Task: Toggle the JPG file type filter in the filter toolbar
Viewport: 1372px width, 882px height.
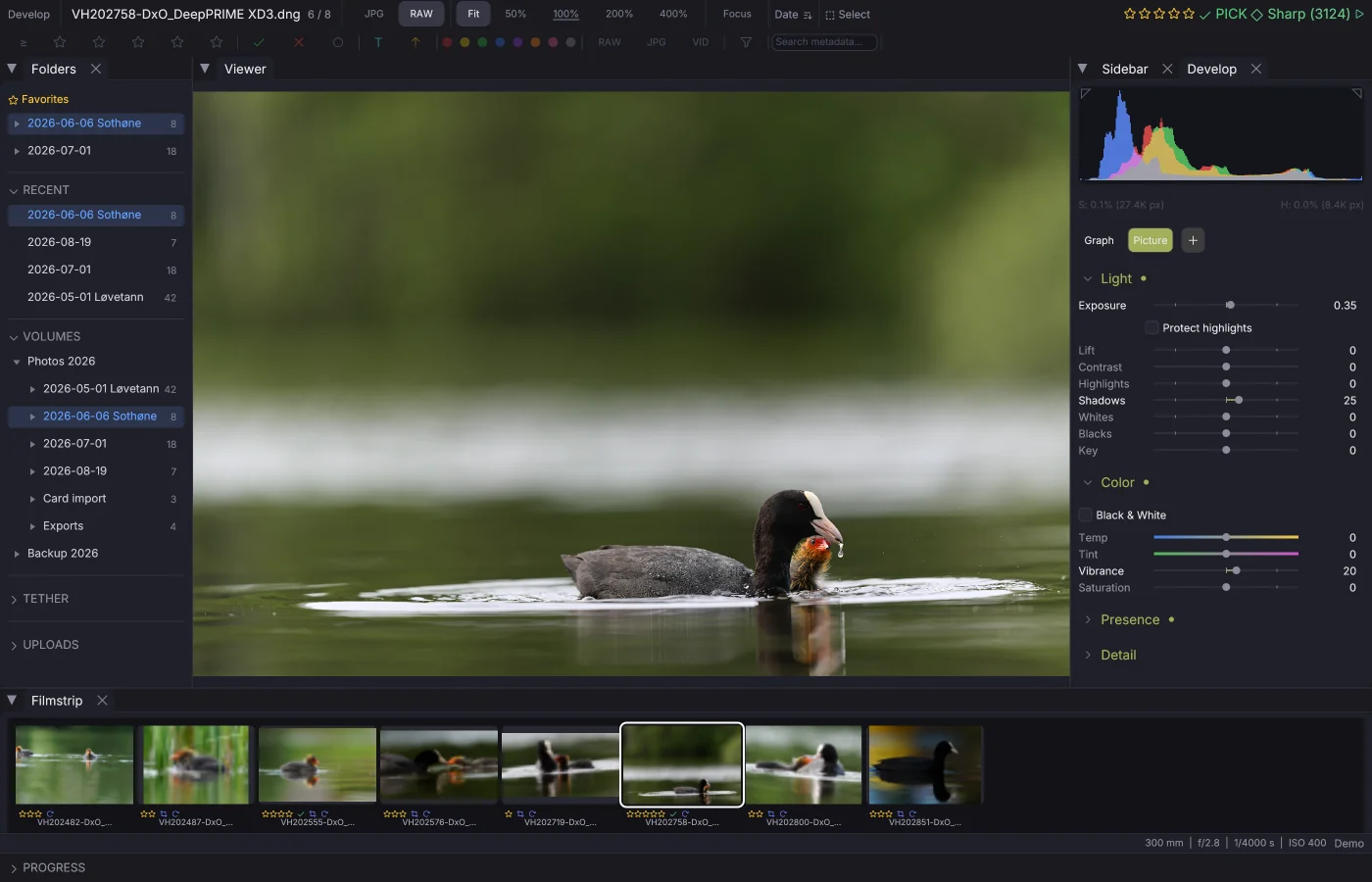Action: [657, 42]
